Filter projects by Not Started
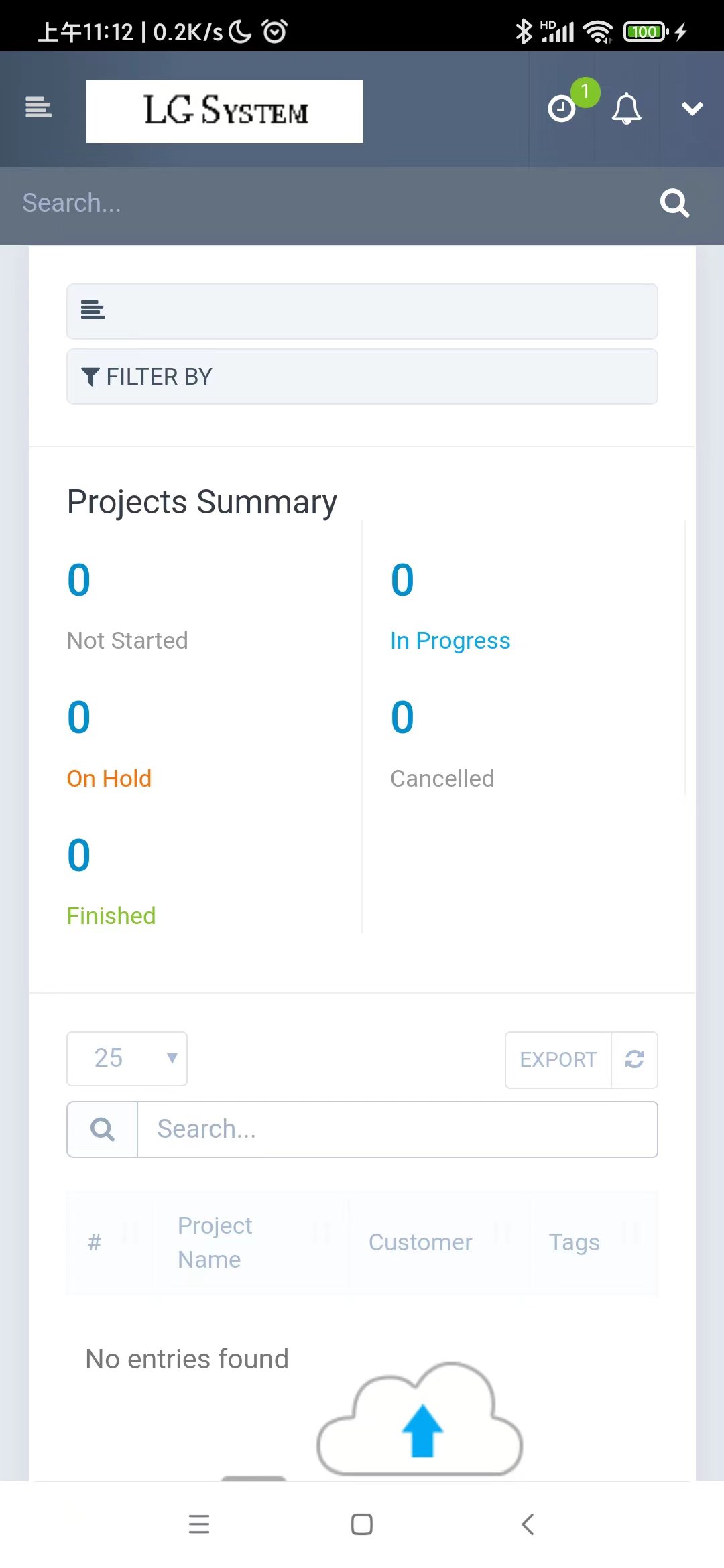Screen dimensions: 724x1568 (127, 641)
